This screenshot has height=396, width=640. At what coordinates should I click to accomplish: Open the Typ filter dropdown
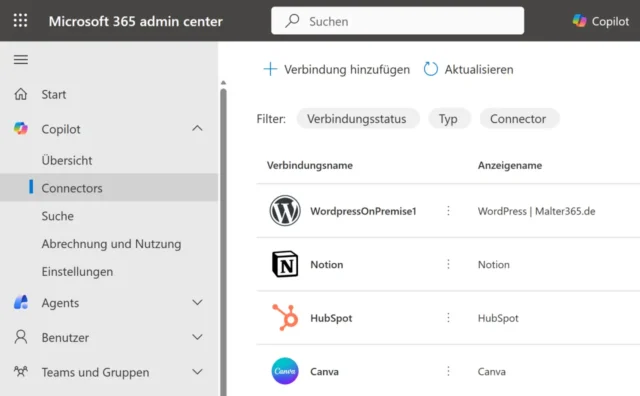pos(449,119)
